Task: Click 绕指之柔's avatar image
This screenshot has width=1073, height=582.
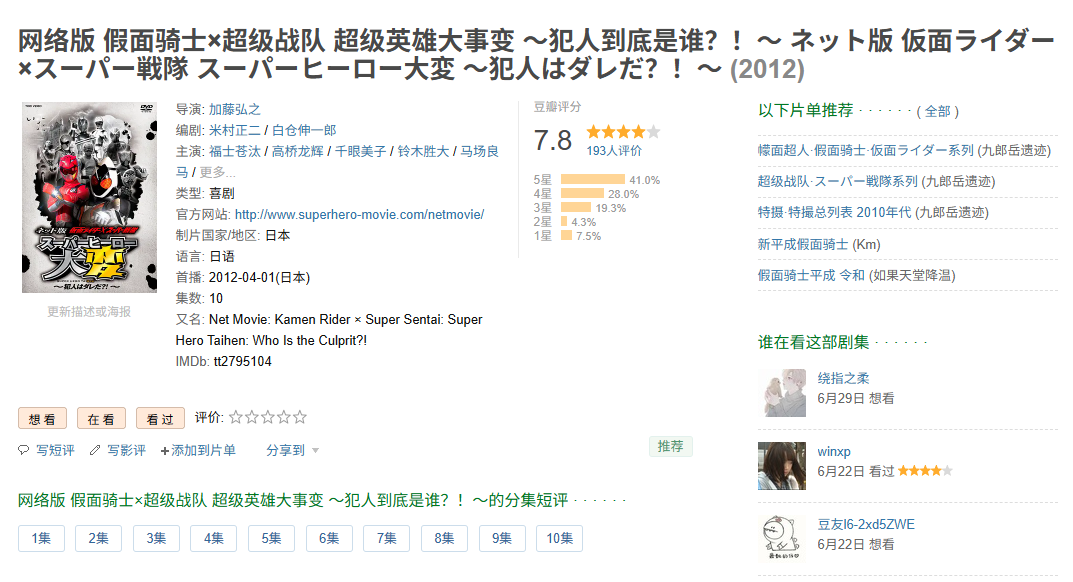Action: [781, 393]
